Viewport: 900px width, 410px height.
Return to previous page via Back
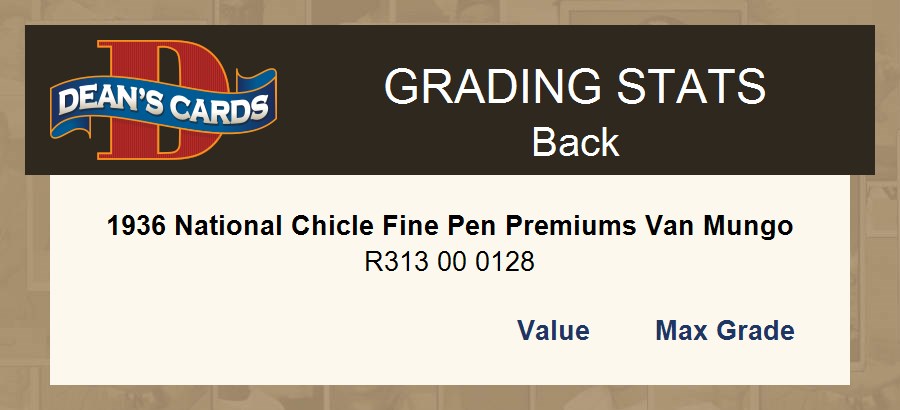[575, 143]
